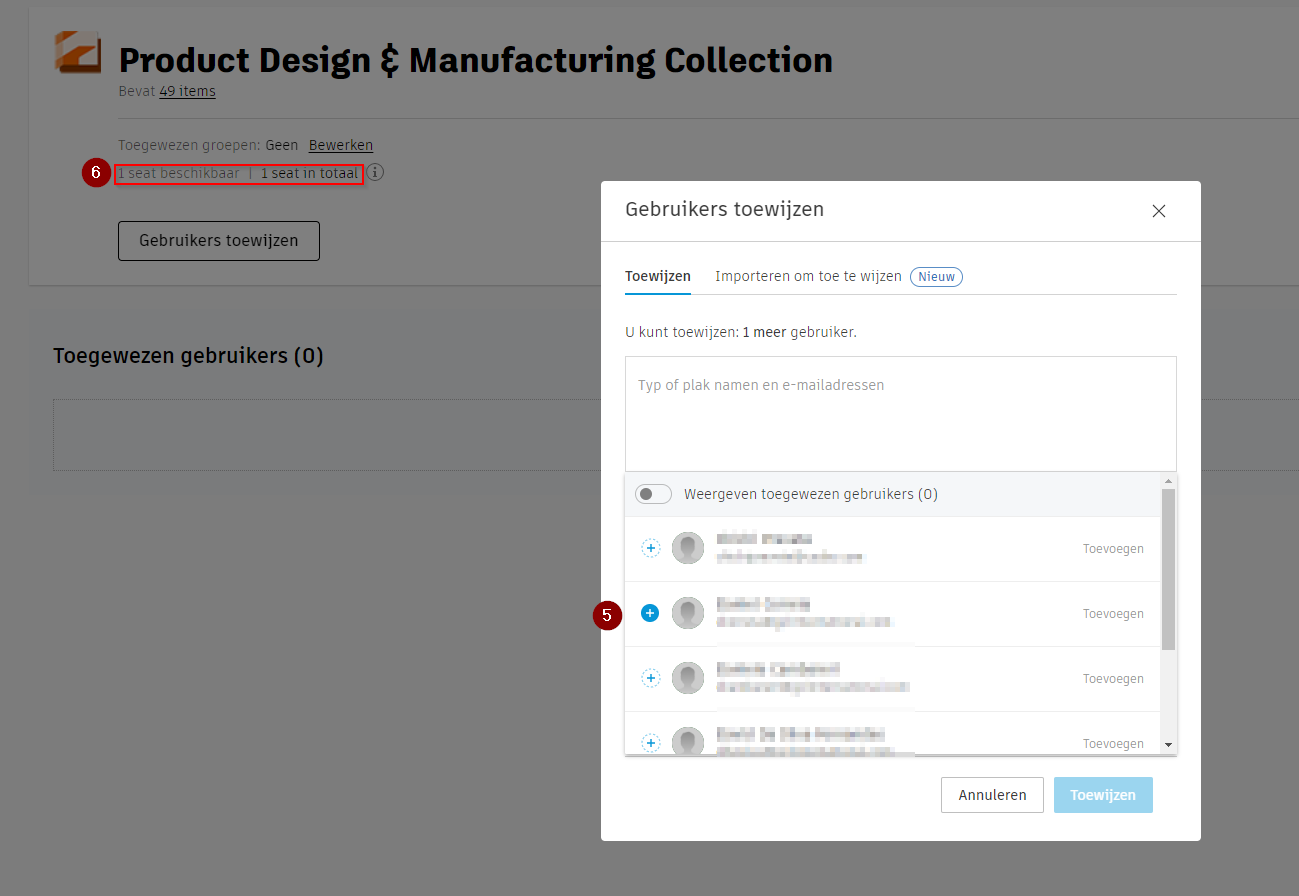Click the plus icon of the first user
The height and width of the screenshot is (896, 1299).
[650, 548]
